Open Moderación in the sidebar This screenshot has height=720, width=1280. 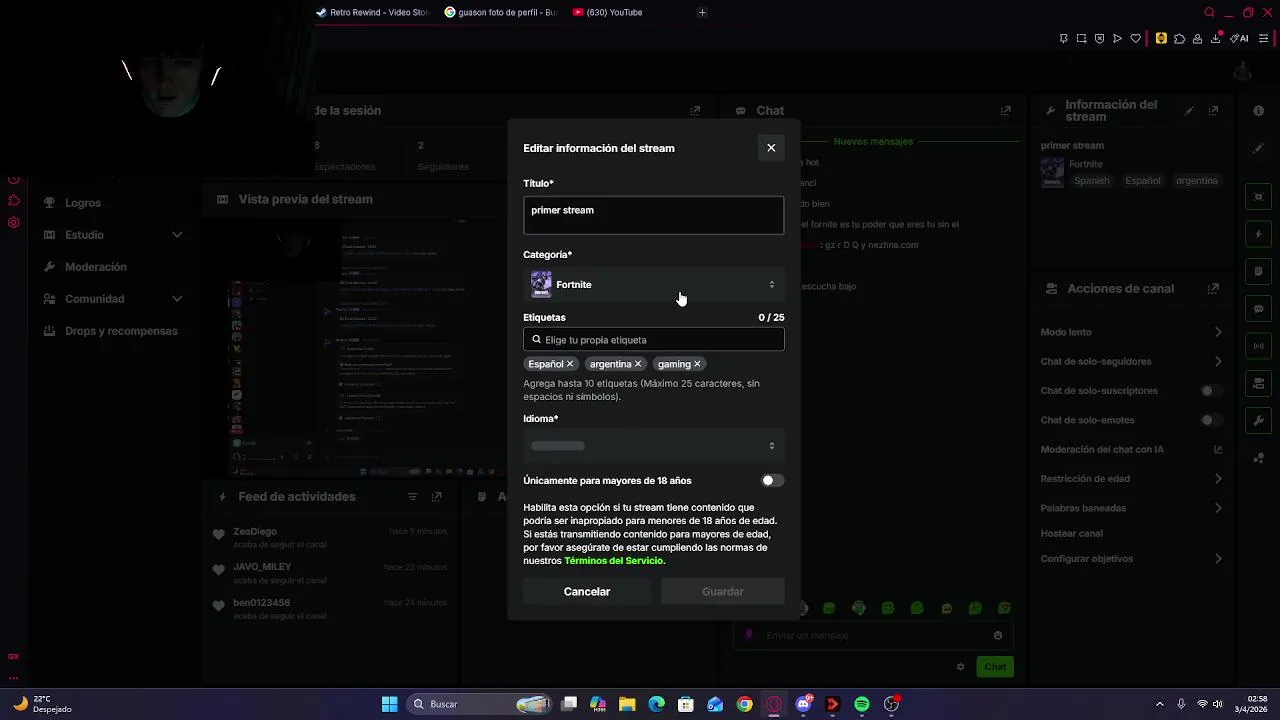click(x=96, y=267)
